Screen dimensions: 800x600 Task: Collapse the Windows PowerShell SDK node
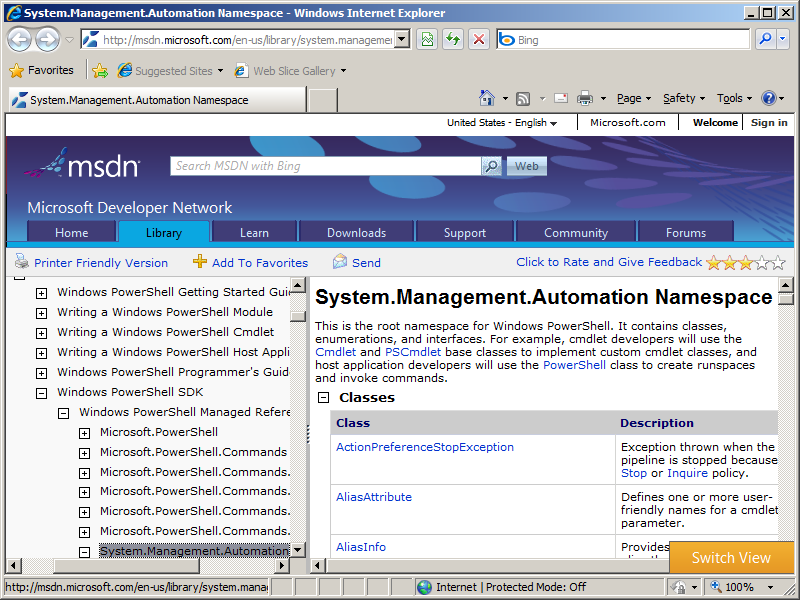click(41, 393)
